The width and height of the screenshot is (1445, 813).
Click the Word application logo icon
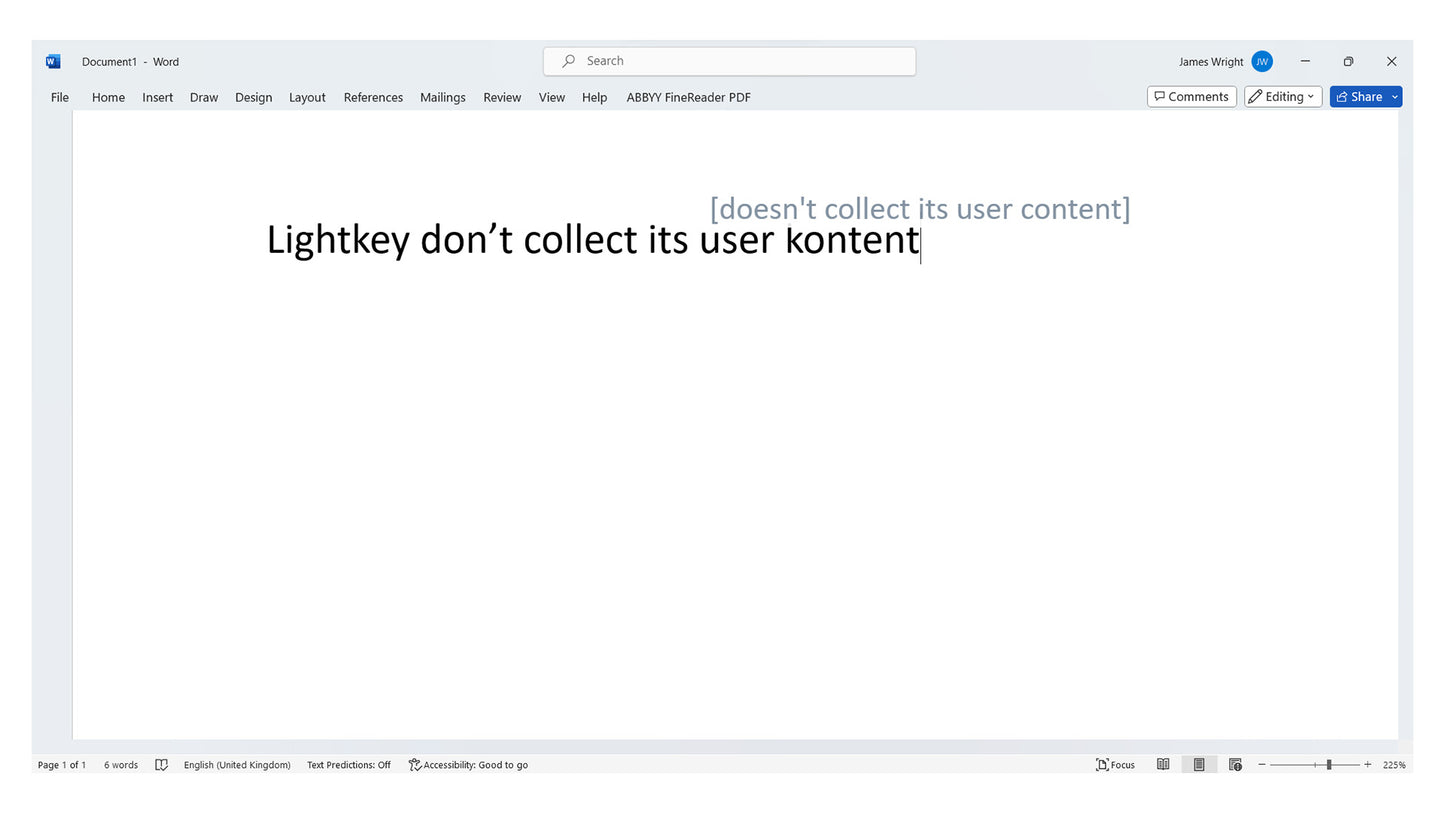coord(53,62)
